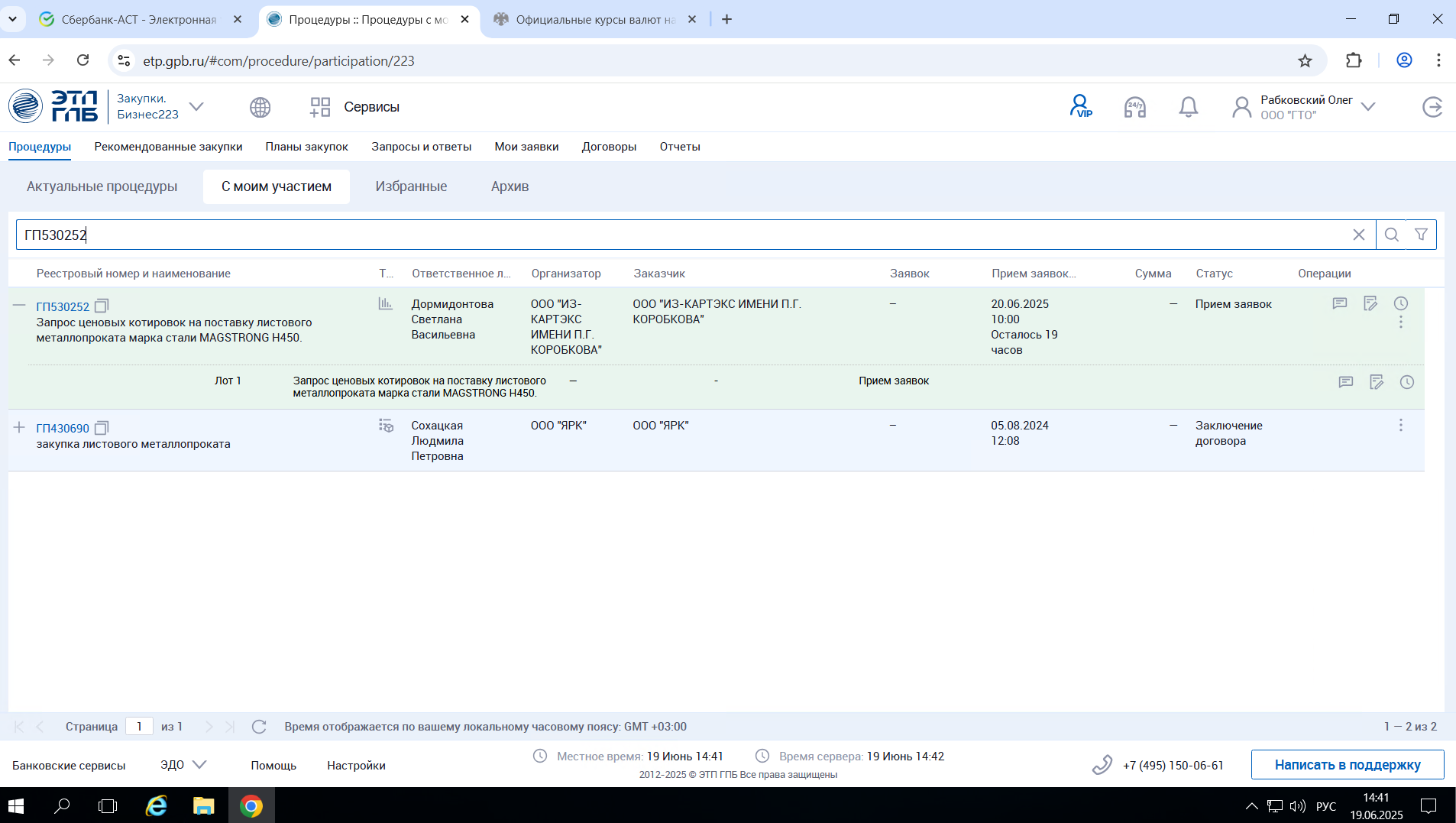
Task: Click the edit application icon for Лот 1
Action: tap(1376, 382)
